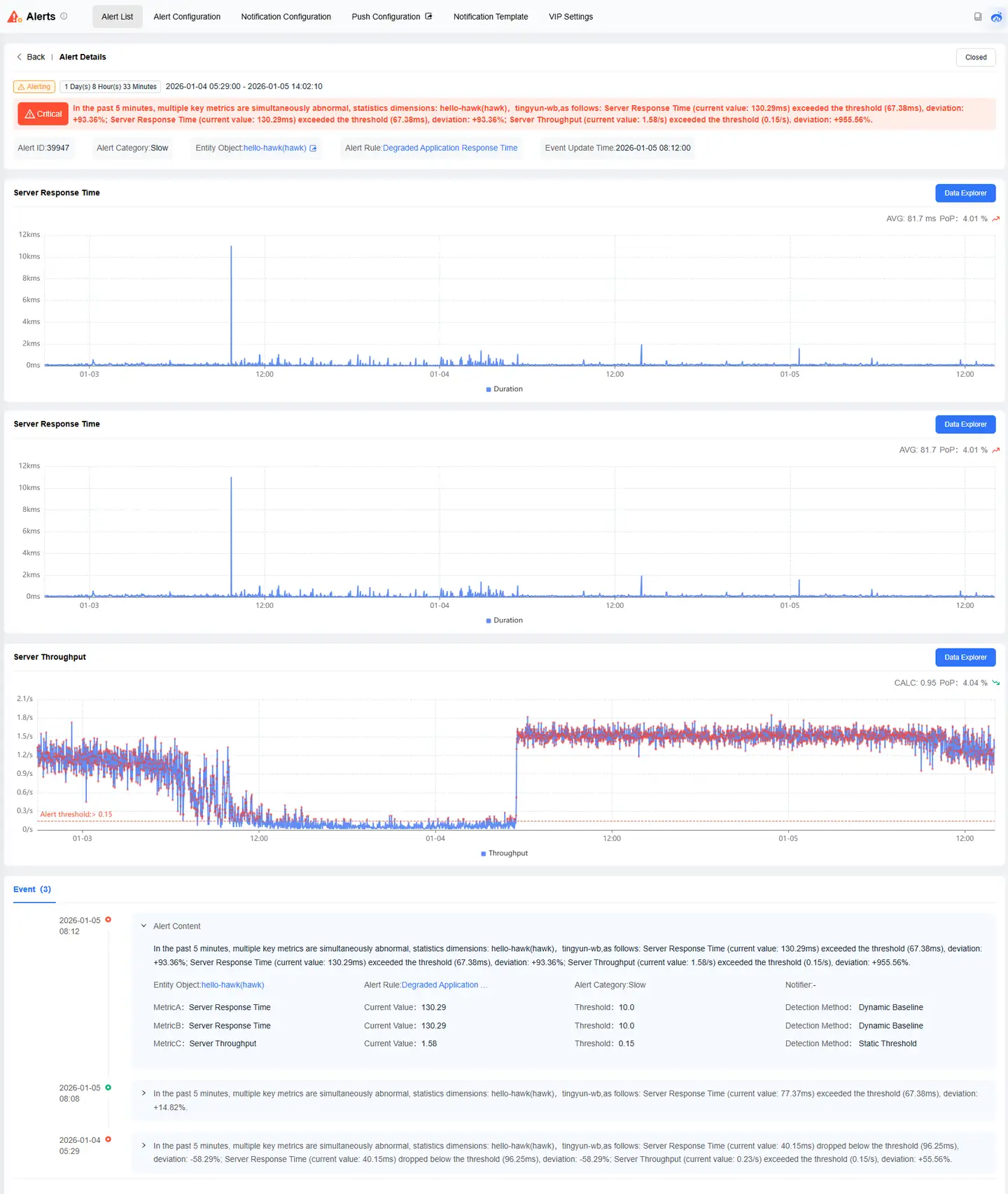Expand the 2026-01-05 08:08 event
This screenshot has height=1194, width=1008.
(143, 1093)
